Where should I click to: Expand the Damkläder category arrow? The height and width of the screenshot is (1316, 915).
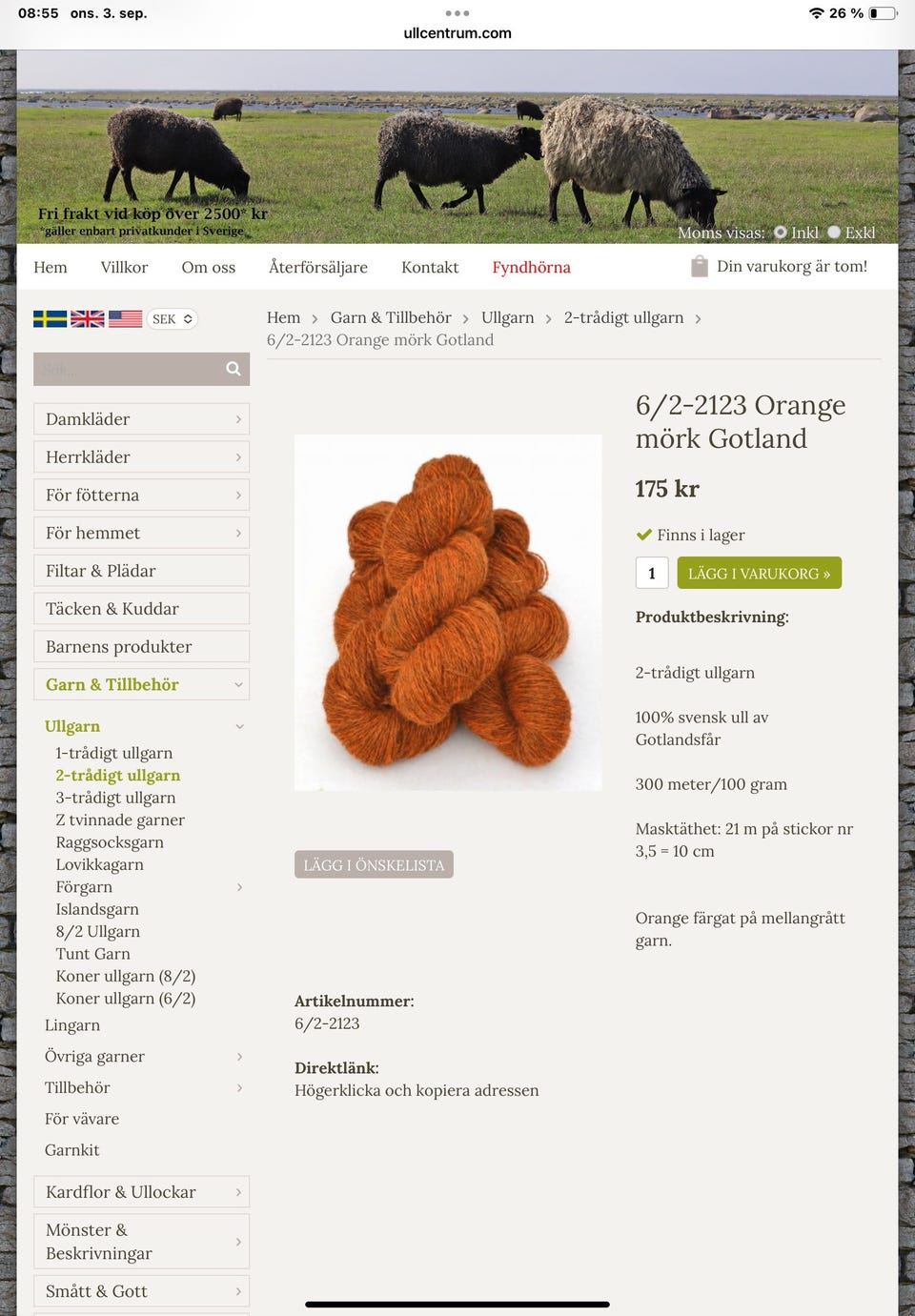click(x=238, y=419)
